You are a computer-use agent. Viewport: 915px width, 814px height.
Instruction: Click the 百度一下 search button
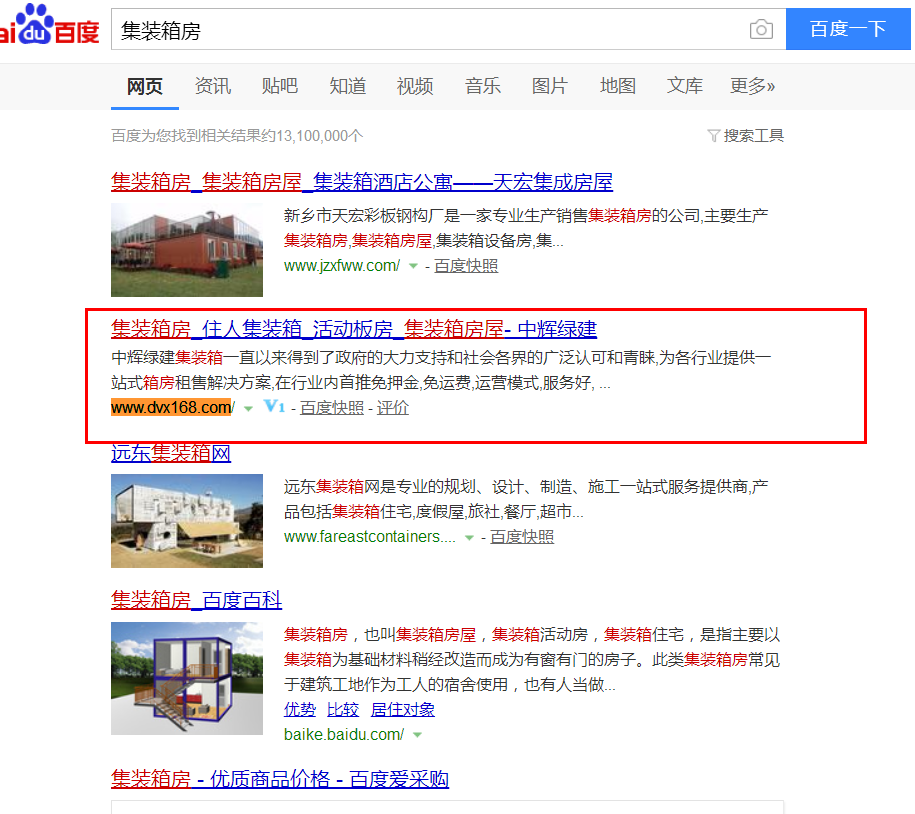tap(848, 29)
